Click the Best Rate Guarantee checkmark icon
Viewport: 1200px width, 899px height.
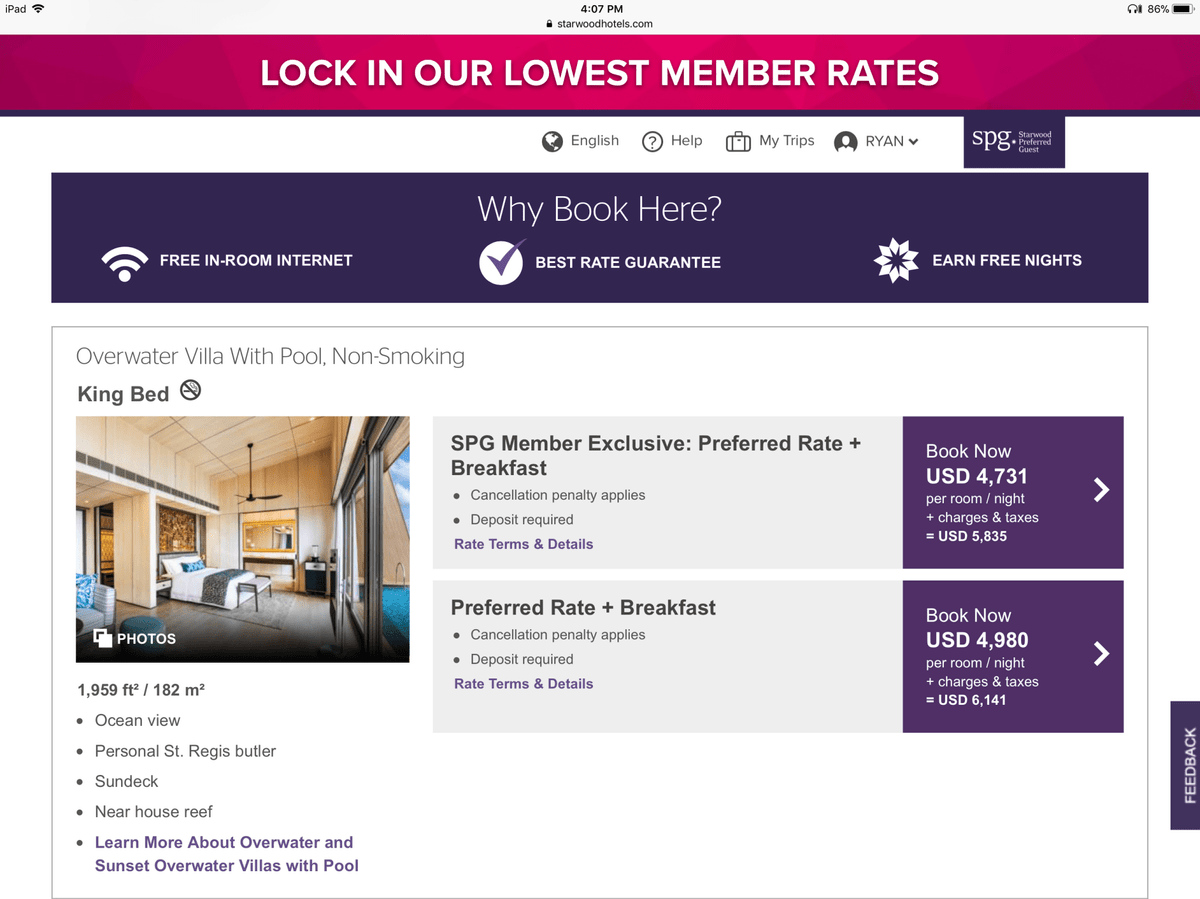click(x=501, y=262)
